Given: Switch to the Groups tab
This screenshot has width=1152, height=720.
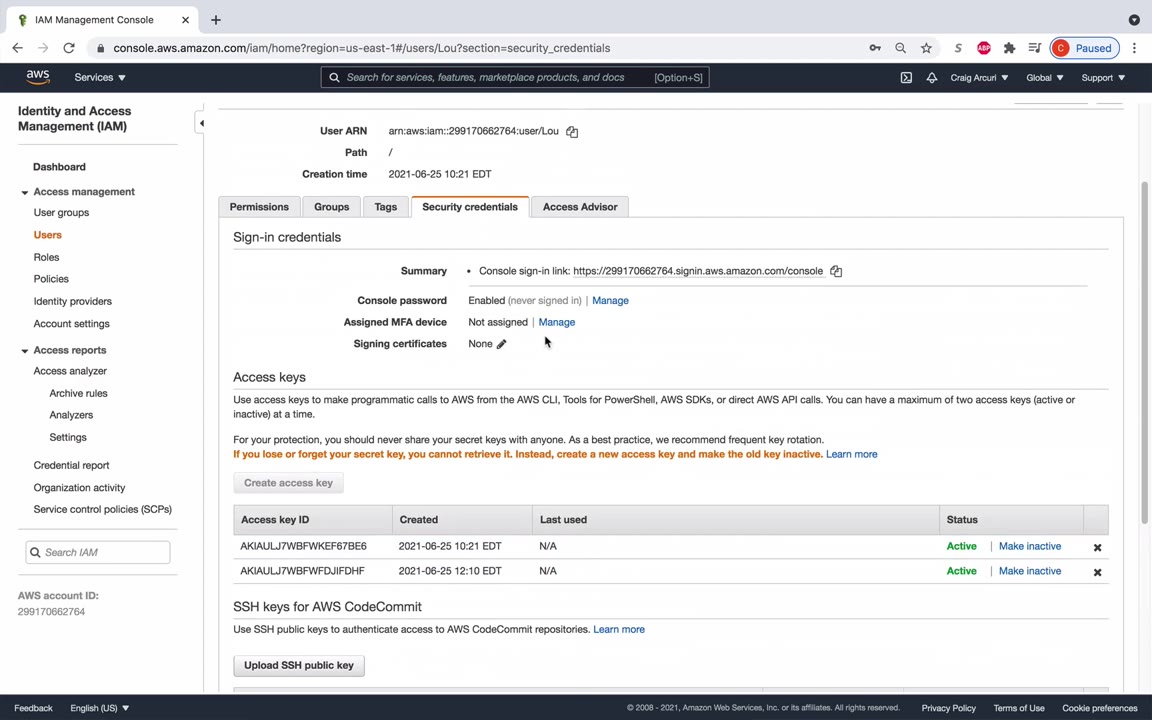Looking at the screenshot, I should (331, 207).
